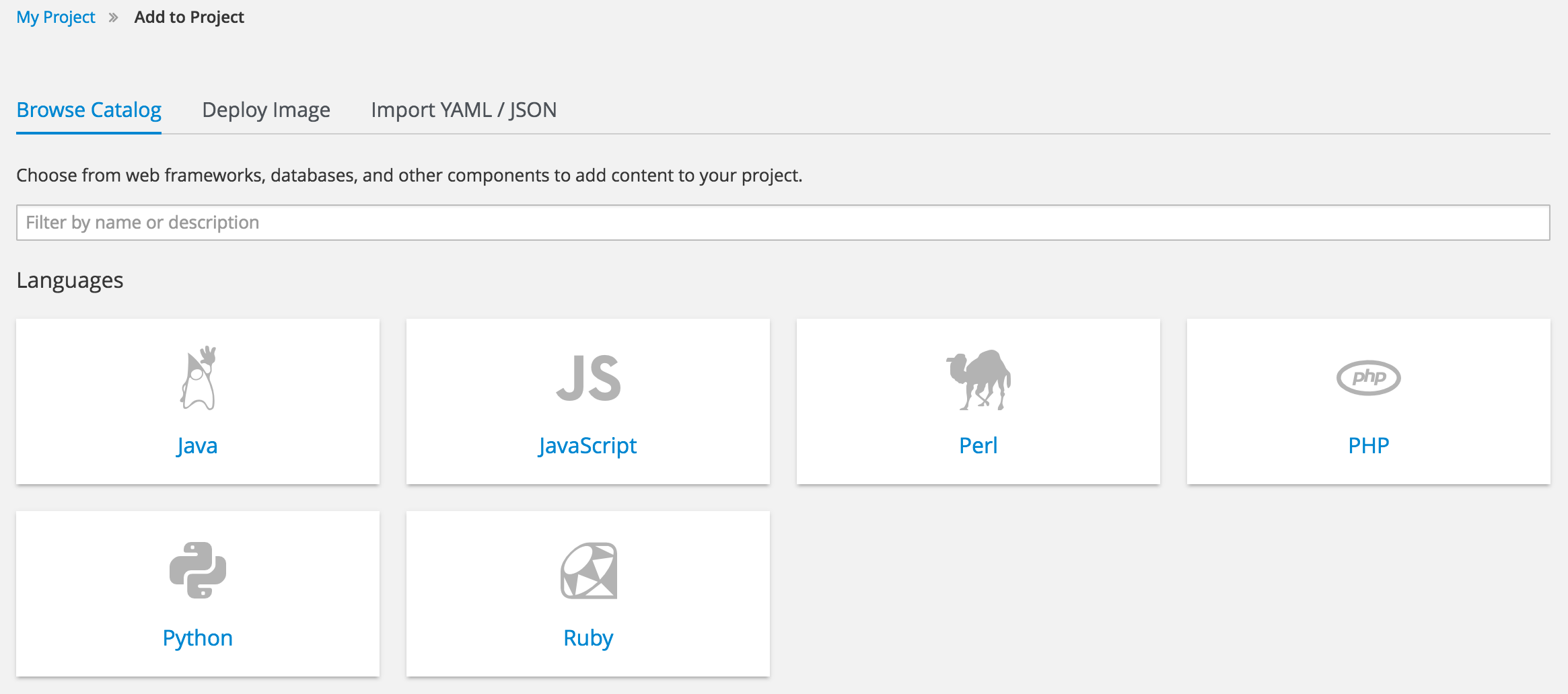Return to My Project via breadcrumb
The image size is (1568, 694).
56,17
